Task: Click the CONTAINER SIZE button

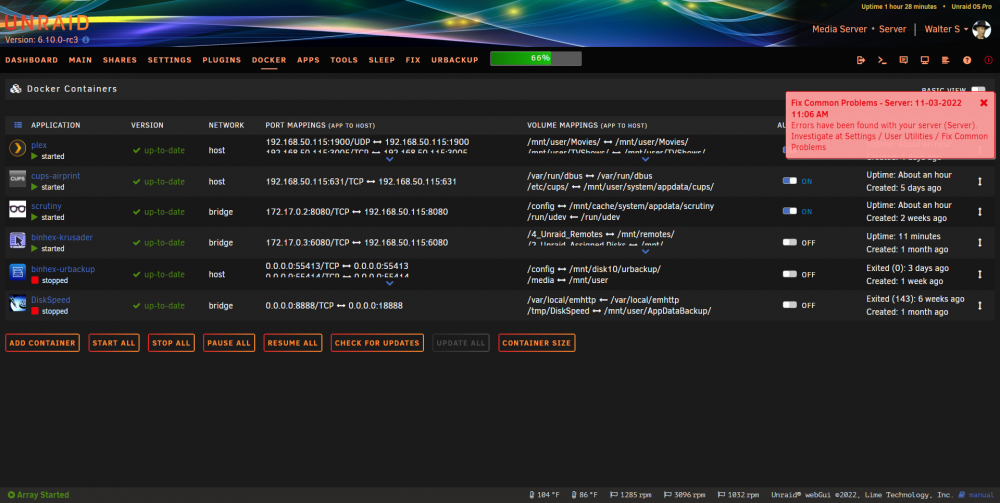Action: coord(536,343)
